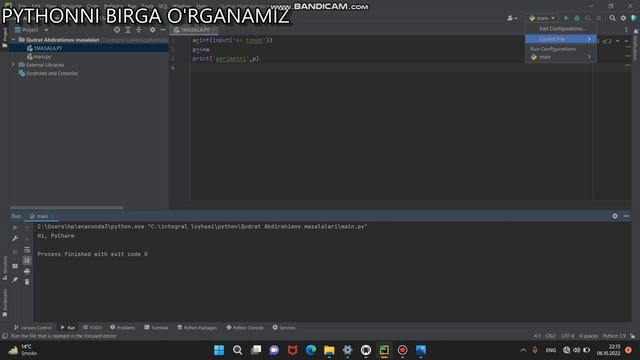Open Run tool window tab at bottom
The image size is (640, 360).
(68, 327)
